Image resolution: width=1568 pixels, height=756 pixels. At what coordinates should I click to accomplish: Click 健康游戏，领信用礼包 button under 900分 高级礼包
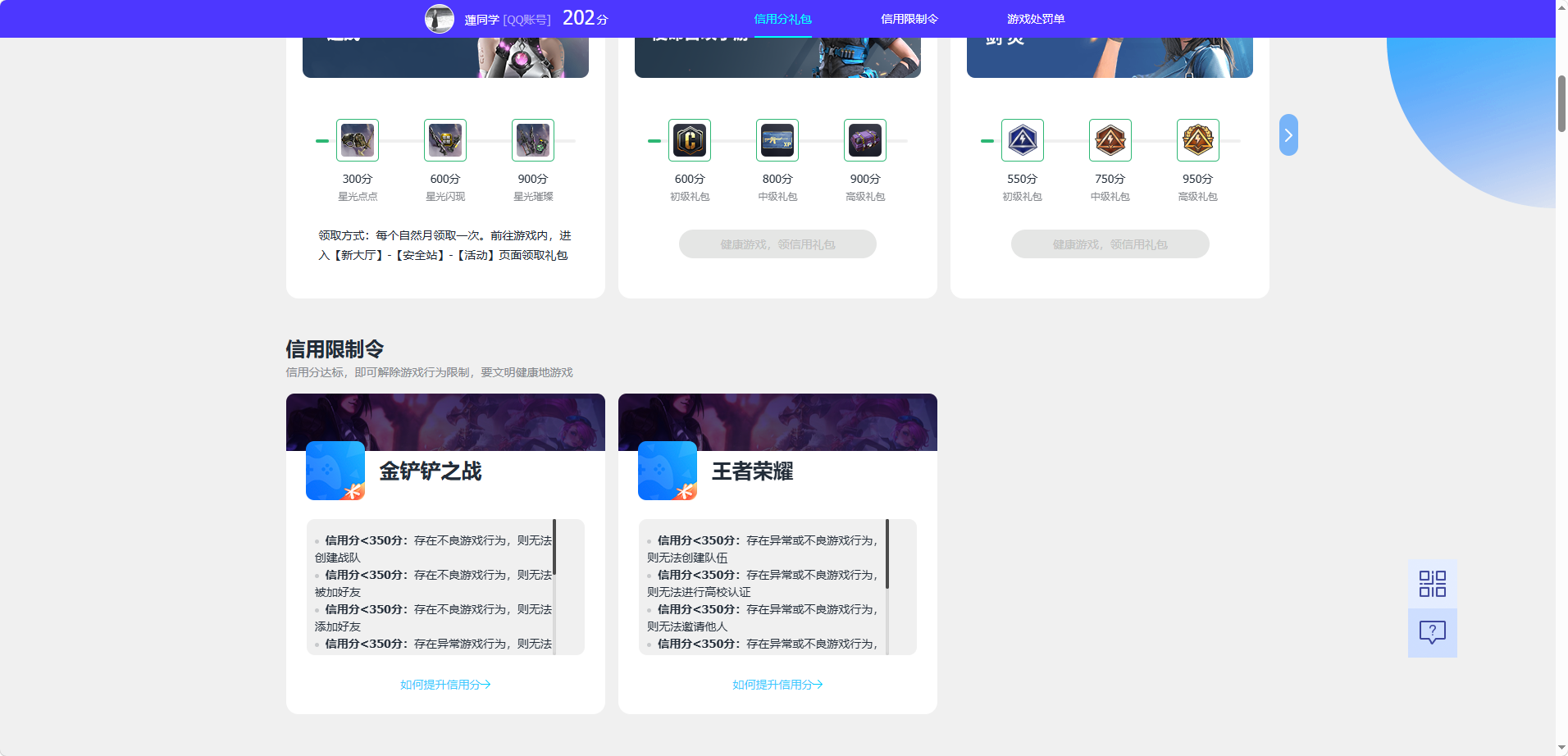[777, 244]
